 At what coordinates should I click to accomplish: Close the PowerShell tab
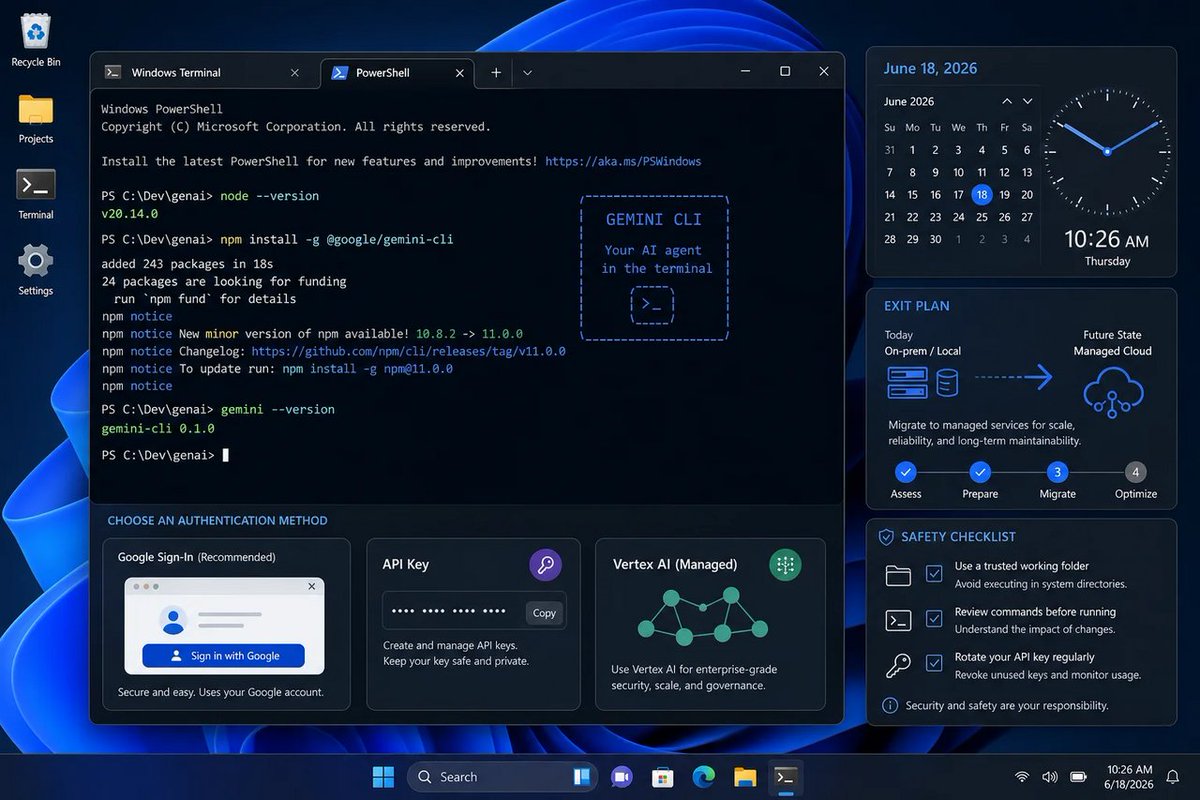click(460, 72)
